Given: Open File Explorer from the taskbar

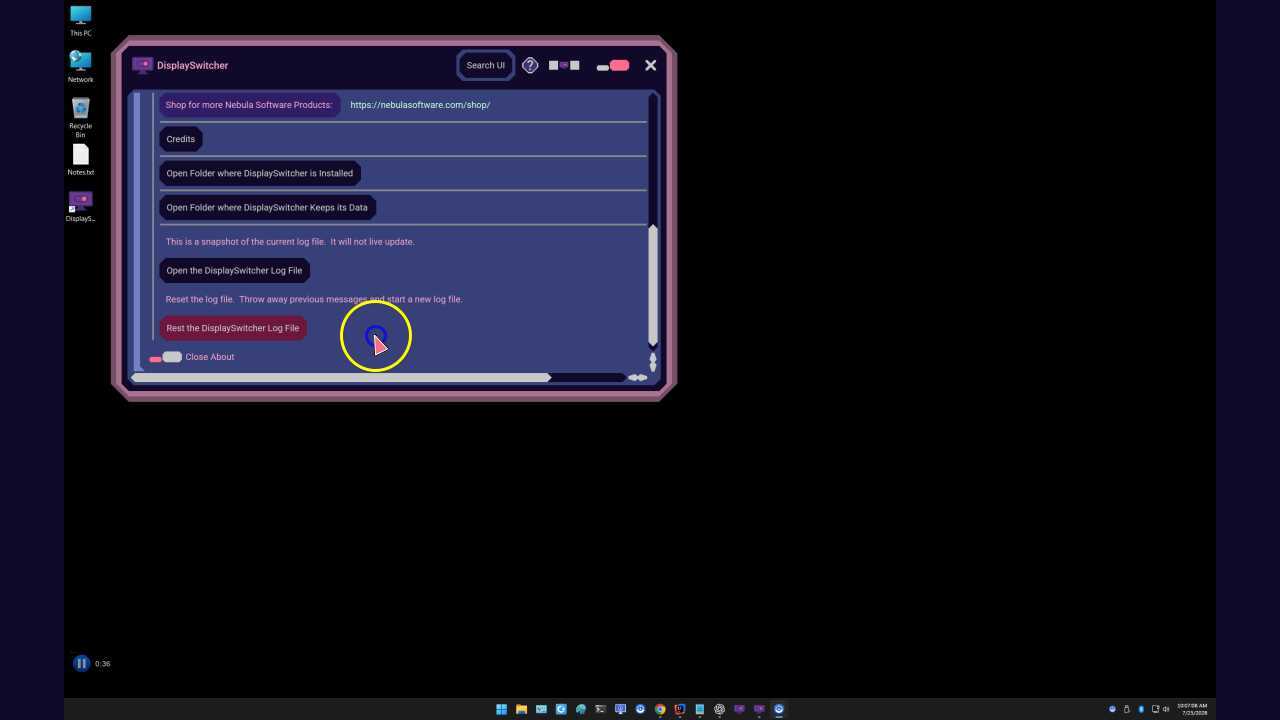Looking at the screenshot, I should [x=521, y=709].
